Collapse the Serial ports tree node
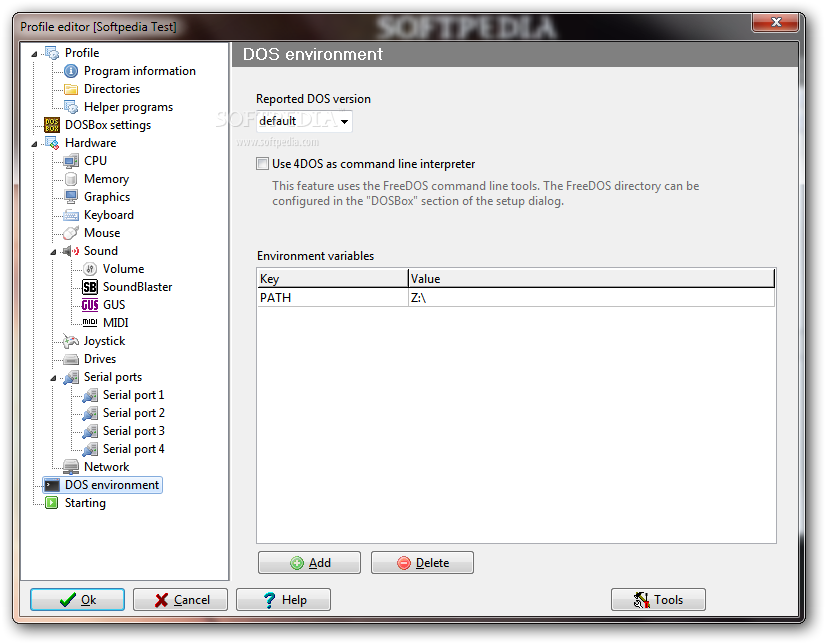 (53, 378)
